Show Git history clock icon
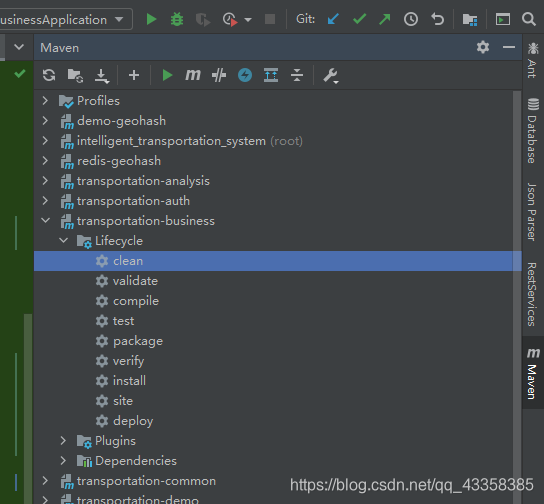The height and width of the screenshot is (504, 544). coord(411,19)
